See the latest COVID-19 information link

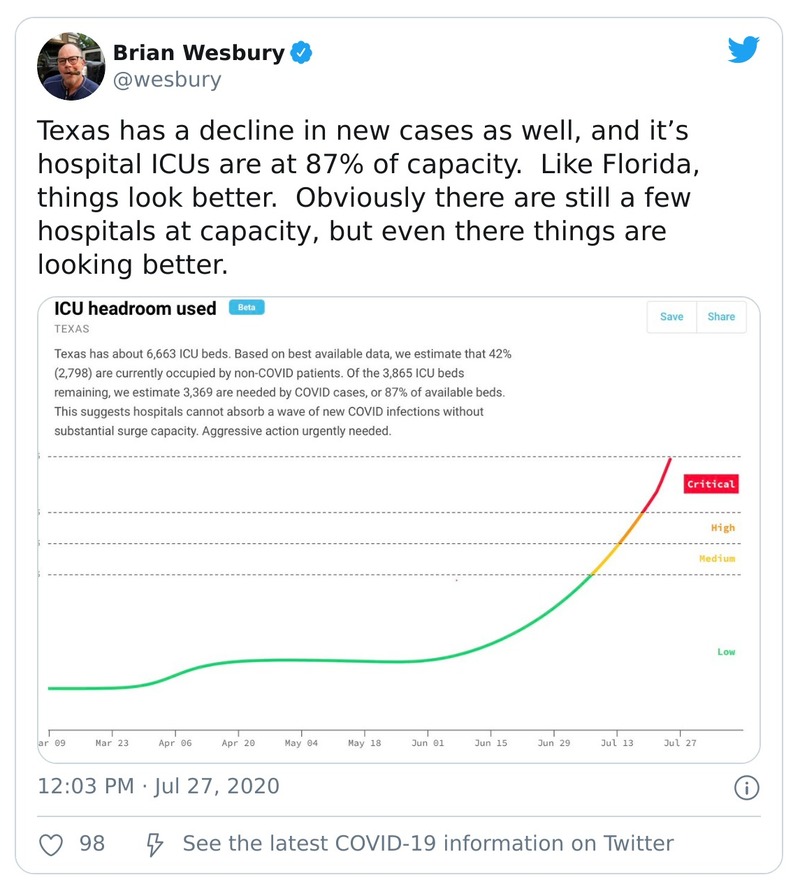427,844
